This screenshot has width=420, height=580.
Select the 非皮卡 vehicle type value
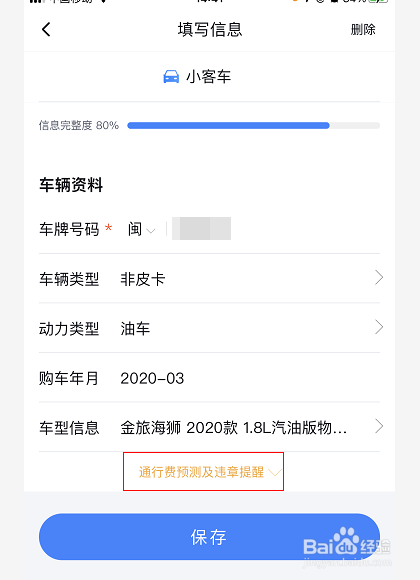coord(142,279)
